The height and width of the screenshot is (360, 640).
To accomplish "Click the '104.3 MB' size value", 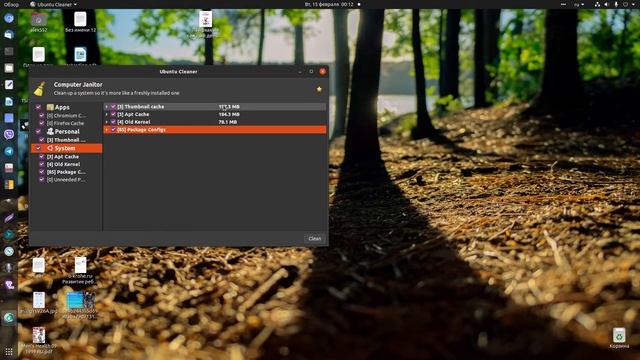I will click(229, 114).
